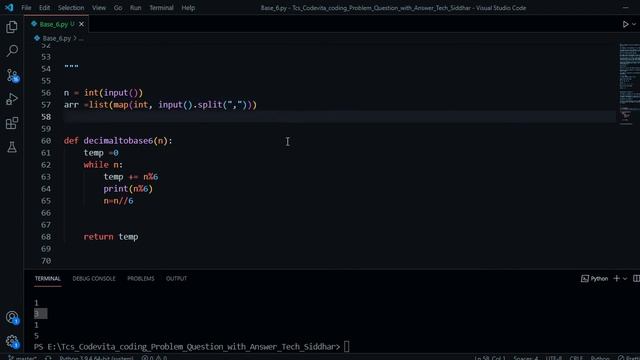Create a new terminal with plus icon

coord(616,278)
